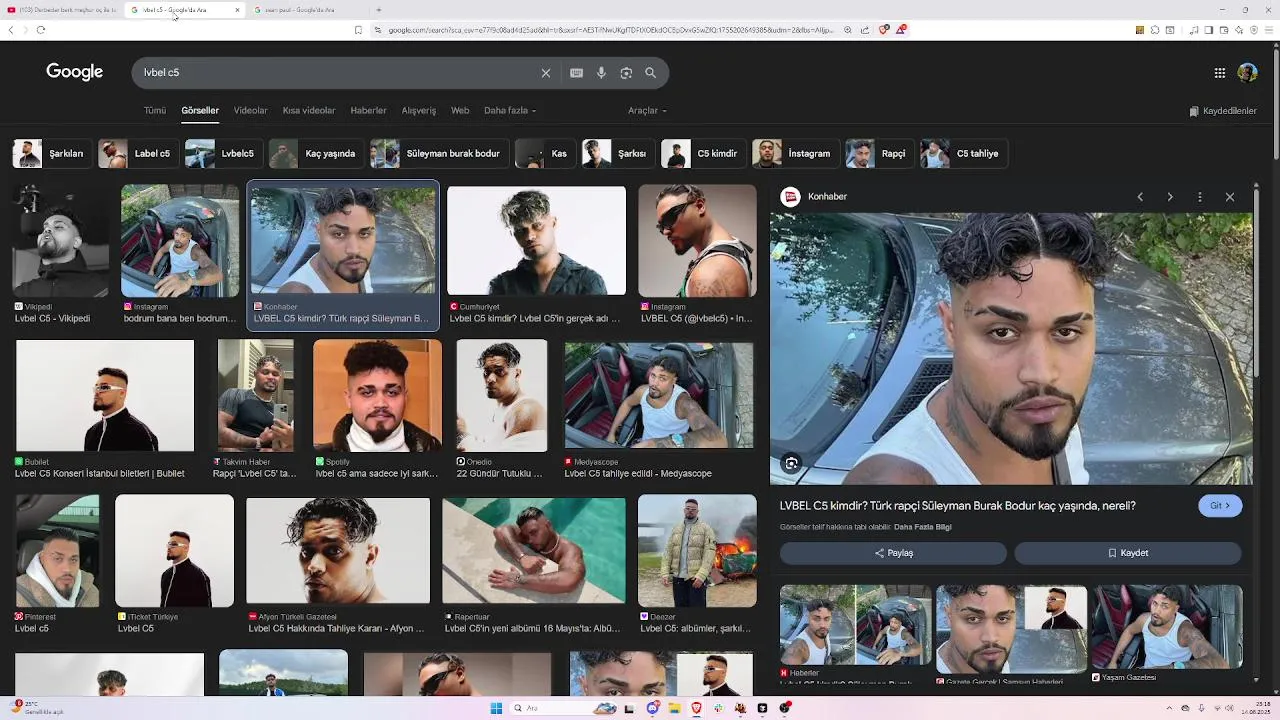This screenshot has width=1280, height=720.
Task: Clear the search box with the X icon
Action: click(546, 73)
